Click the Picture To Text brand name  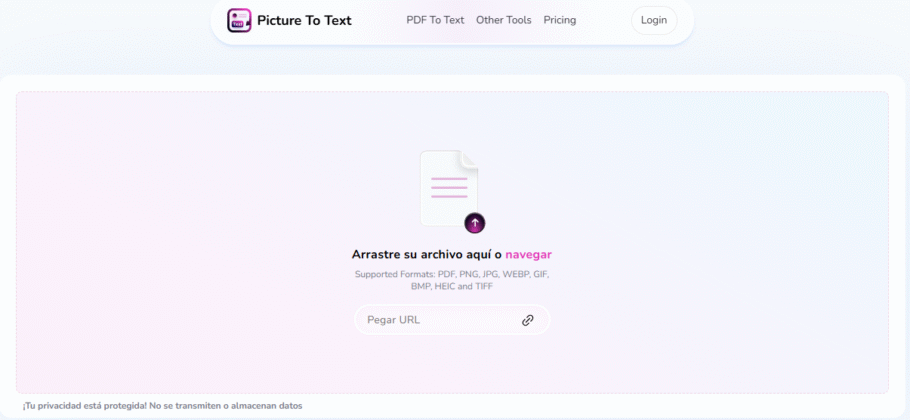(x=304, y=20)
